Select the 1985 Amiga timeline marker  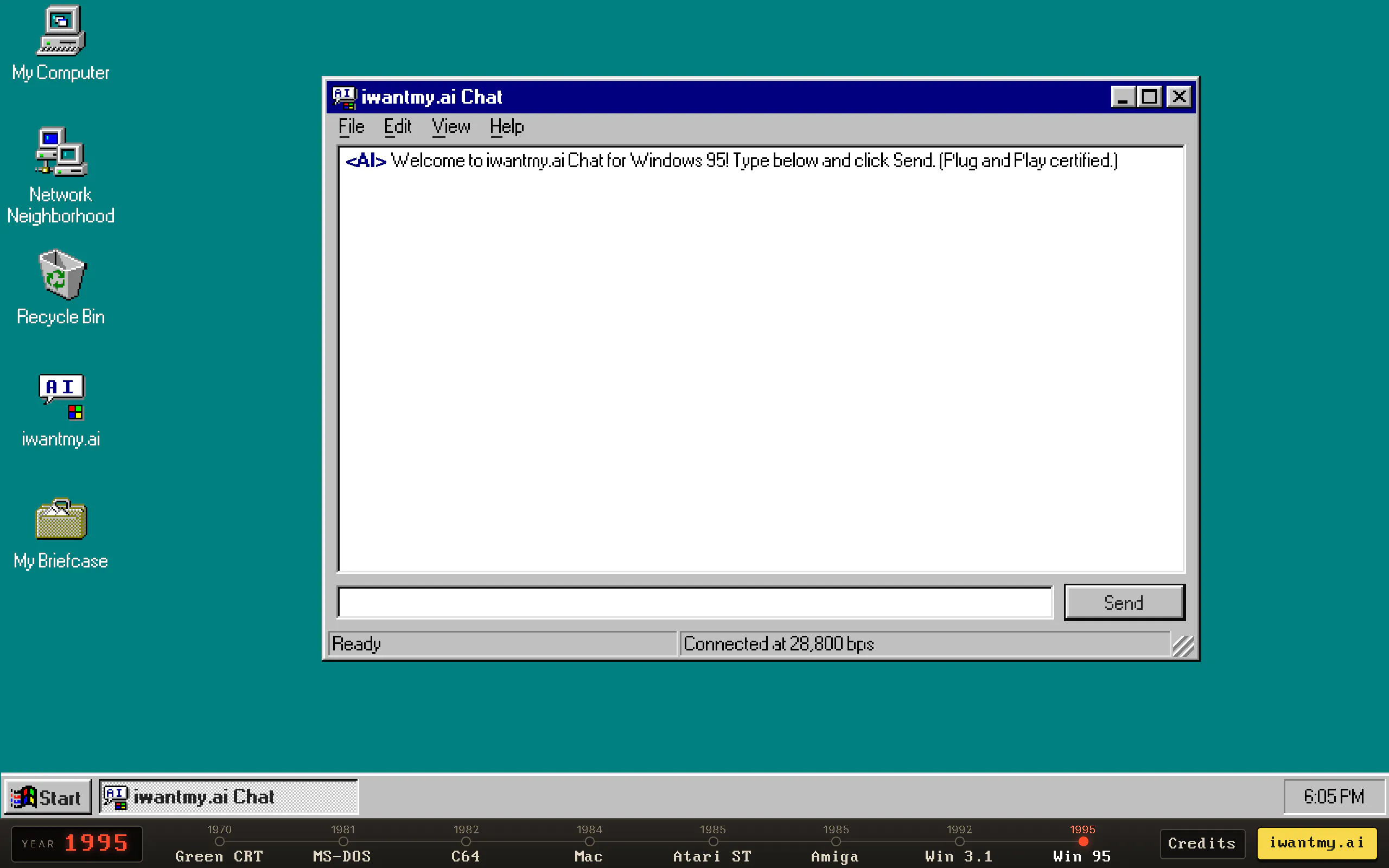[836, 843]
